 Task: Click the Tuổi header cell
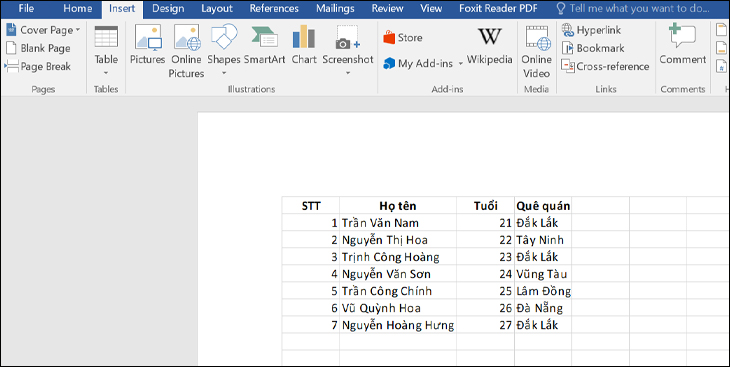486,206
